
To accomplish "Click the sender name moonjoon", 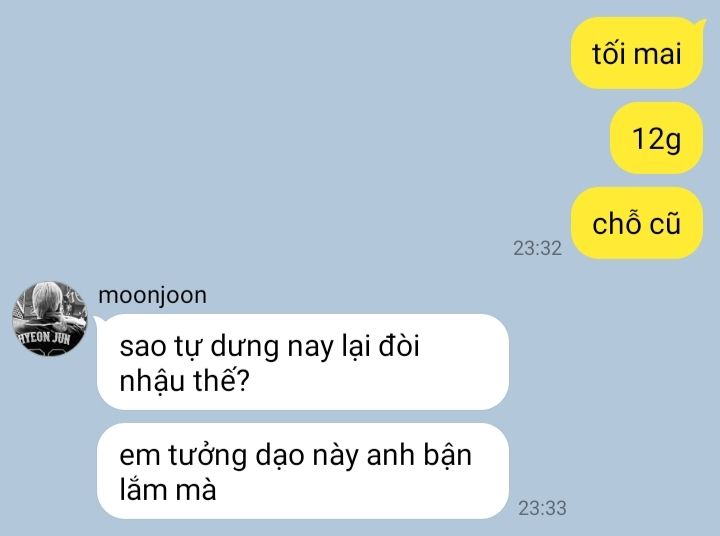I will [x=152, y=295].
